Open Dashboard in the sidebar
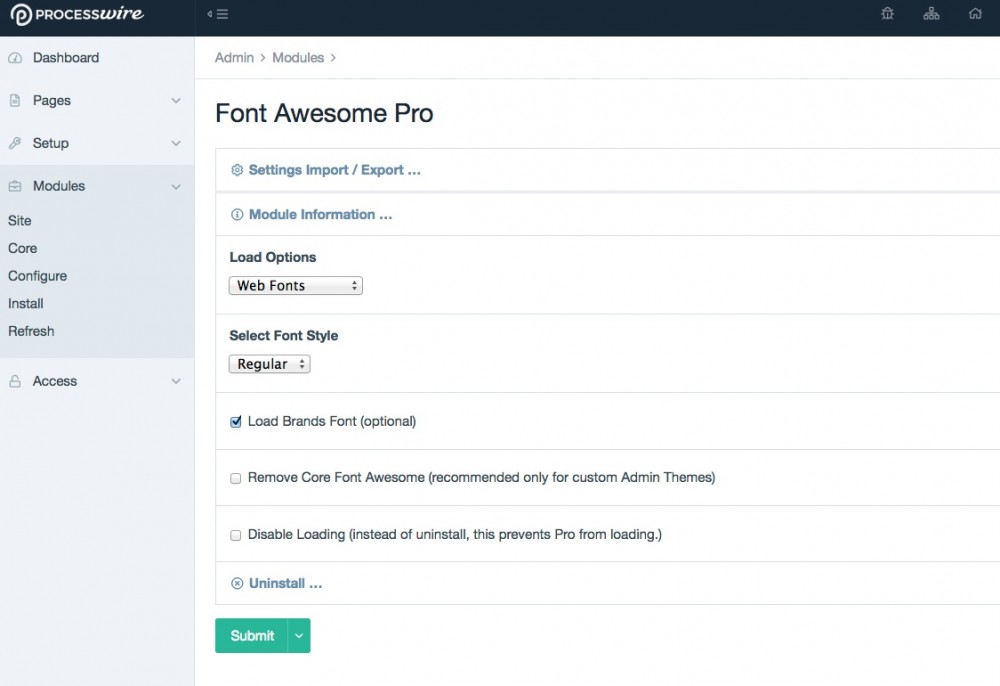The width and height of the screenshot is (1000, 686). click(66, 58)
